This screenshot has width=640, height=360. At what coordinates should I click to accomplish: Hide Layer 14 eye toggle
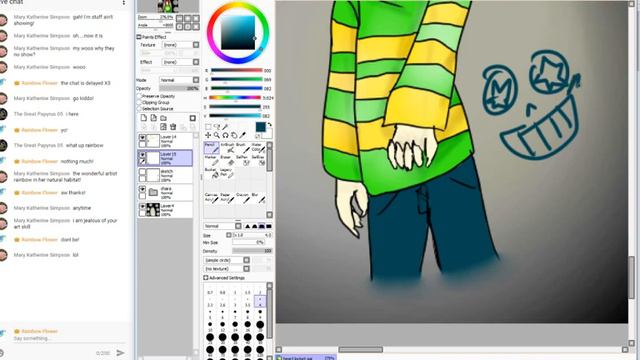[142, 138]
